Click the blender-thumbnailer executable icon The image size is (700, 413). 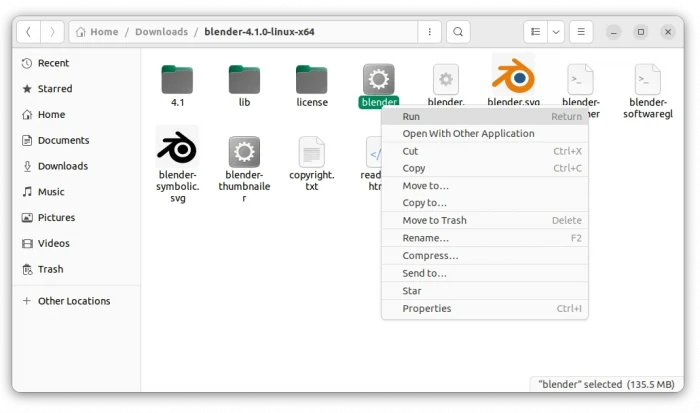coord(245,152)
